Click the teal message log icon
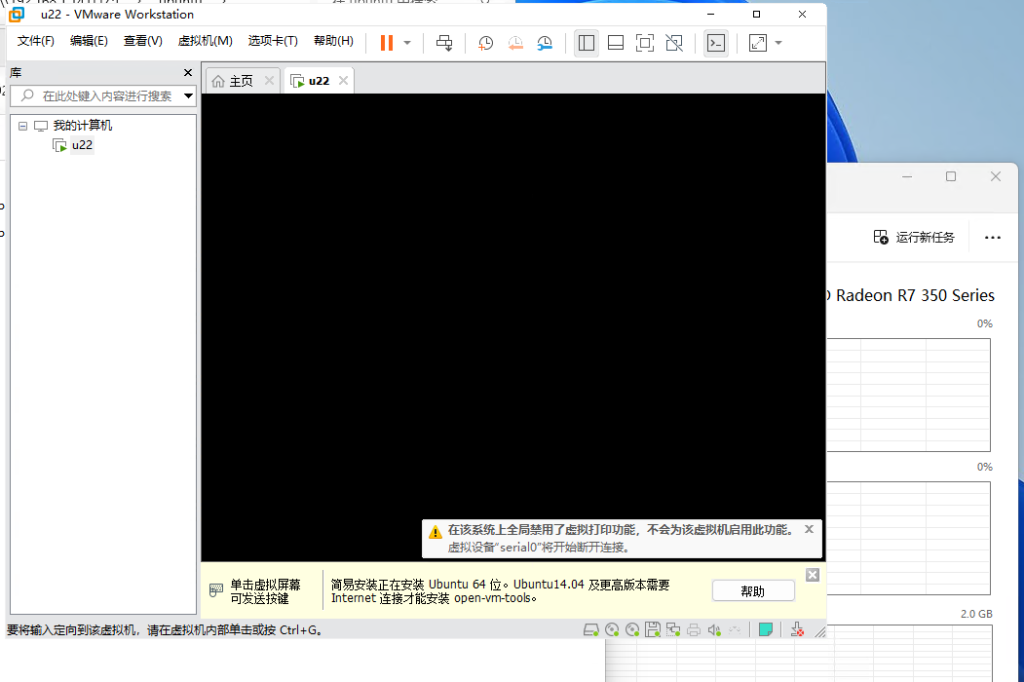This screenshot has width=1024, height=682. tap(765, 630)
